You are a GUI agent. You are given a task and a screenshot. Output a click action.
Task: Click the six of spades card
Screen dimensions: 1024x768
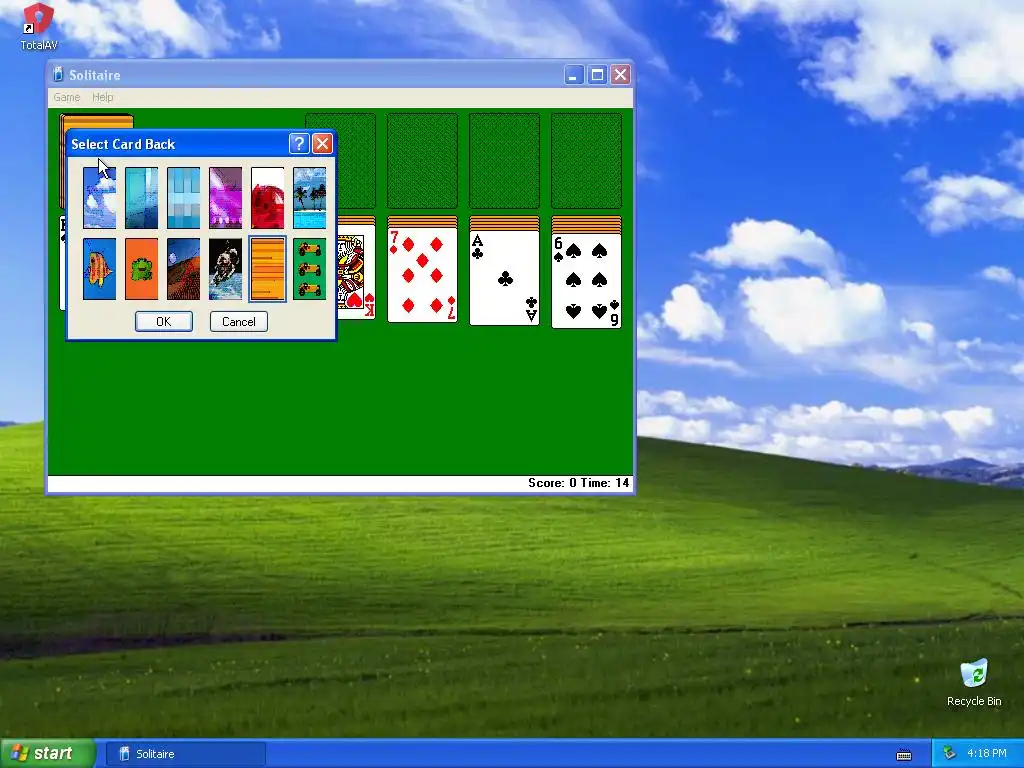[x=586, y=281]
